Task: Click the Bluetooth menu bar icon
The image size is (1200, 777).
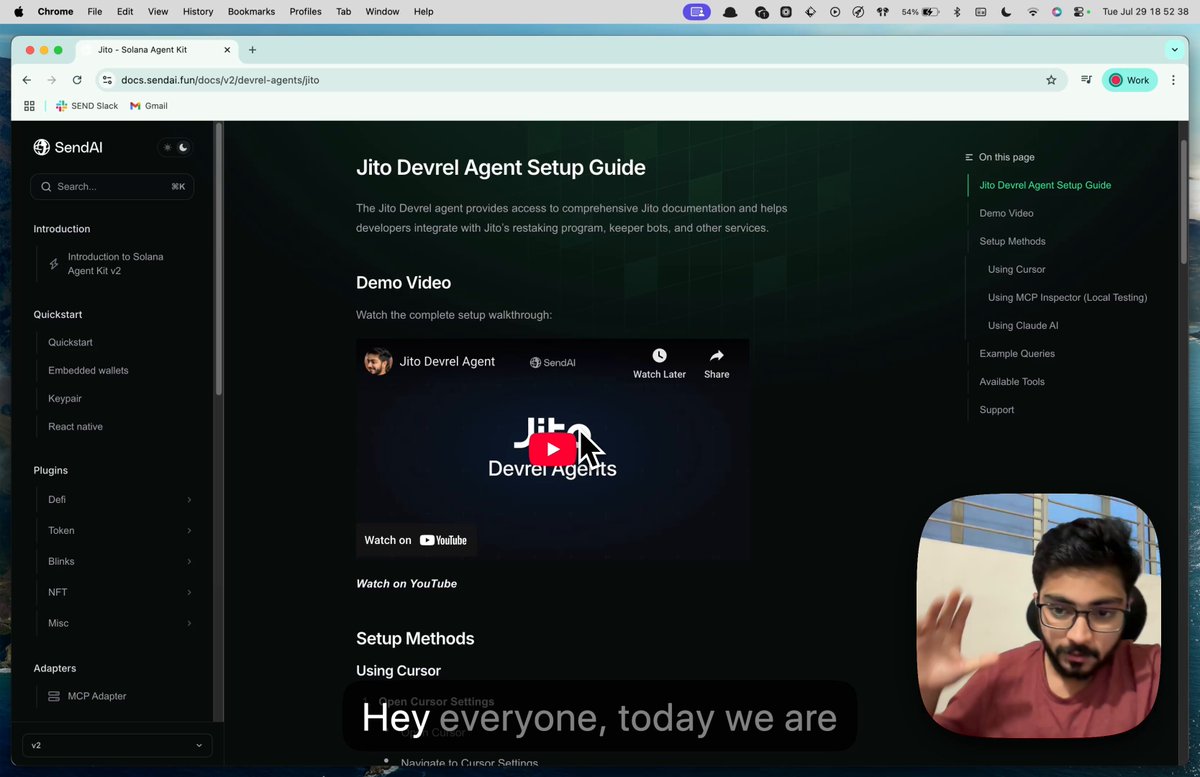Action: point(956,12)
